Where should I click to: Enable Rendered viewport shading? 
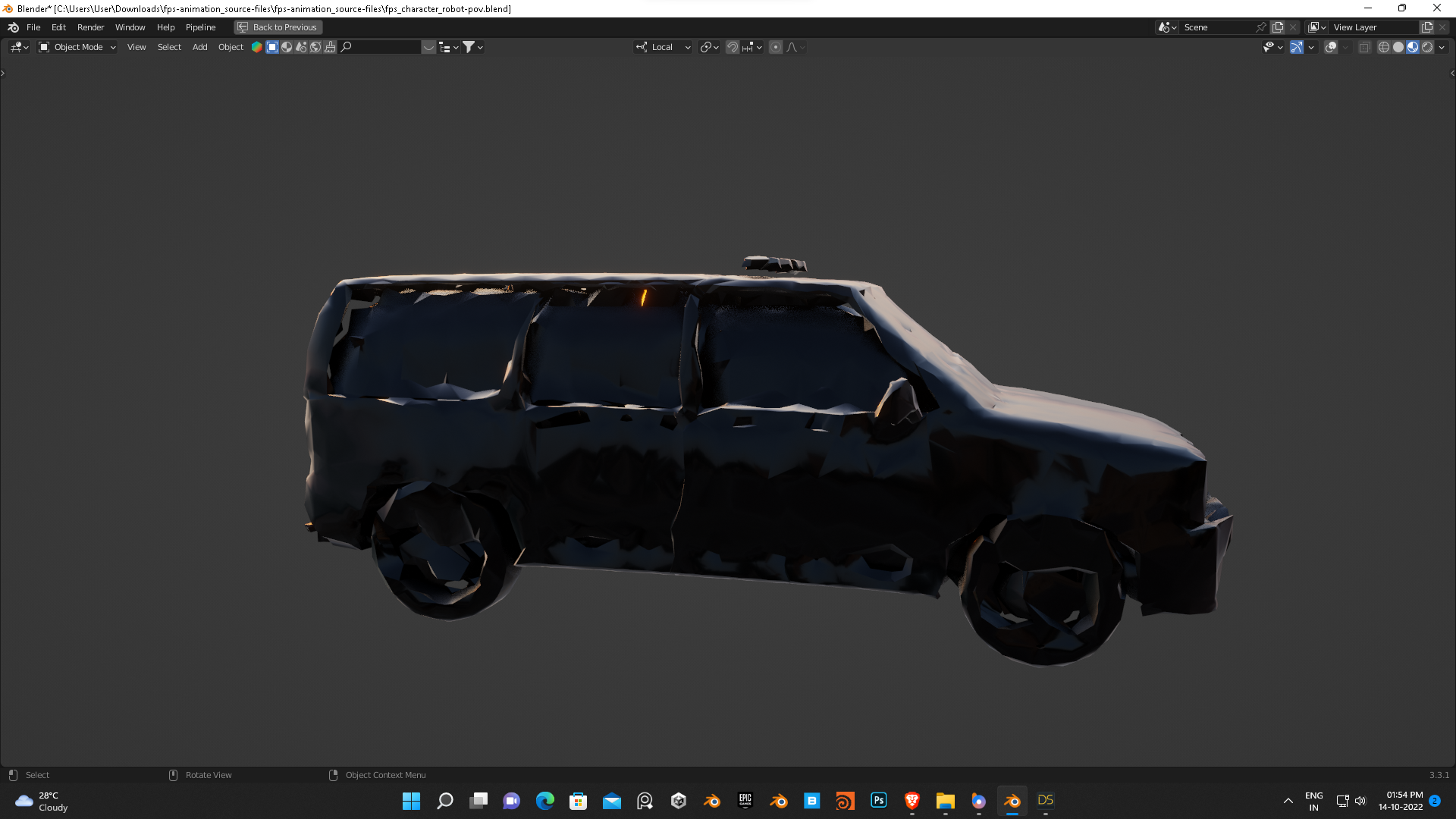click(1426, 47)
